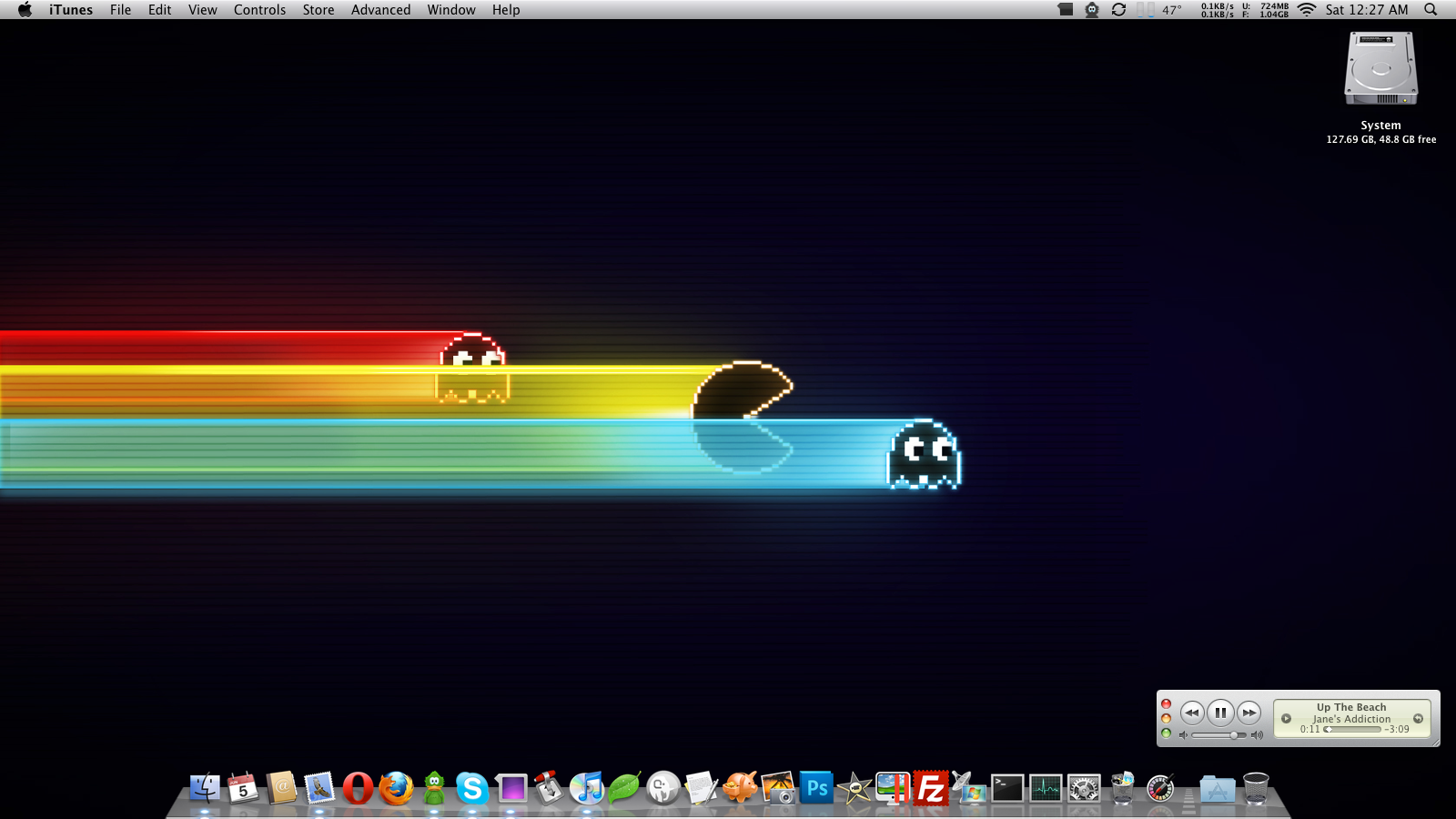
Task: Click the hooded mascot menu bar icon
Action: pyautogui.click(x=1092, y=10)
